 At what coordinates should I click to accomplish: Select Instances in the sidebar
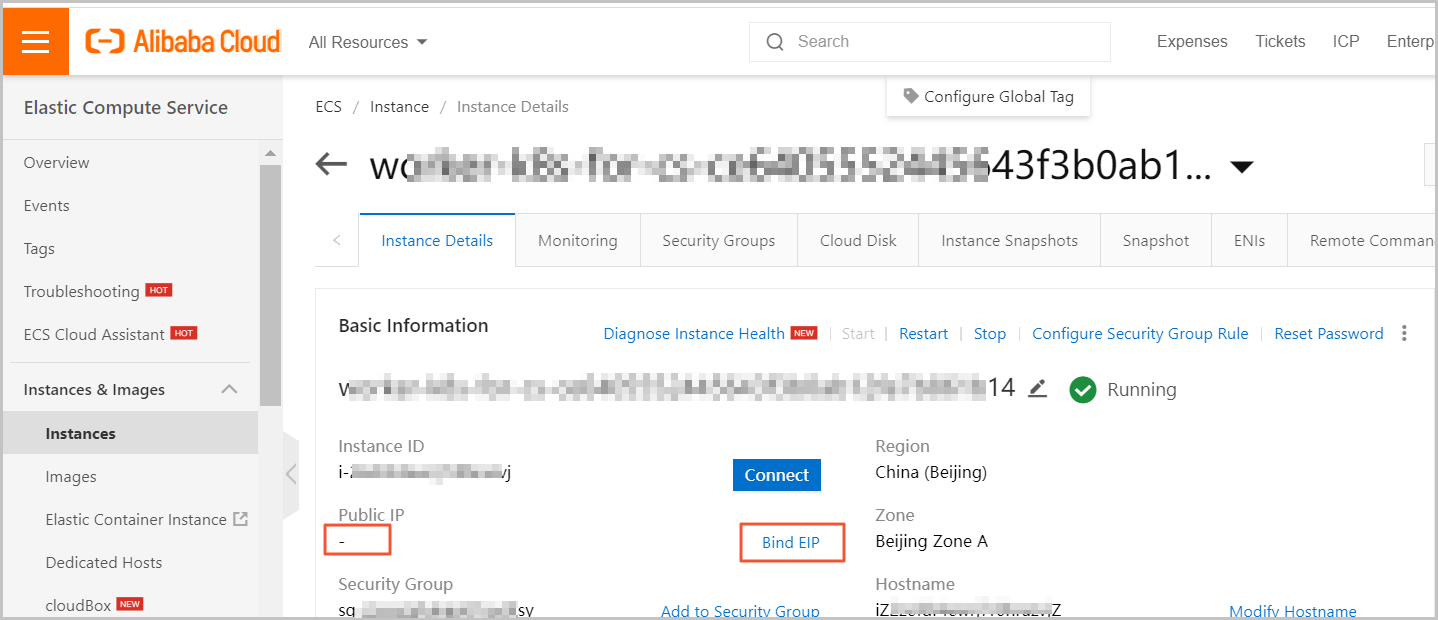tap(130, 433)
